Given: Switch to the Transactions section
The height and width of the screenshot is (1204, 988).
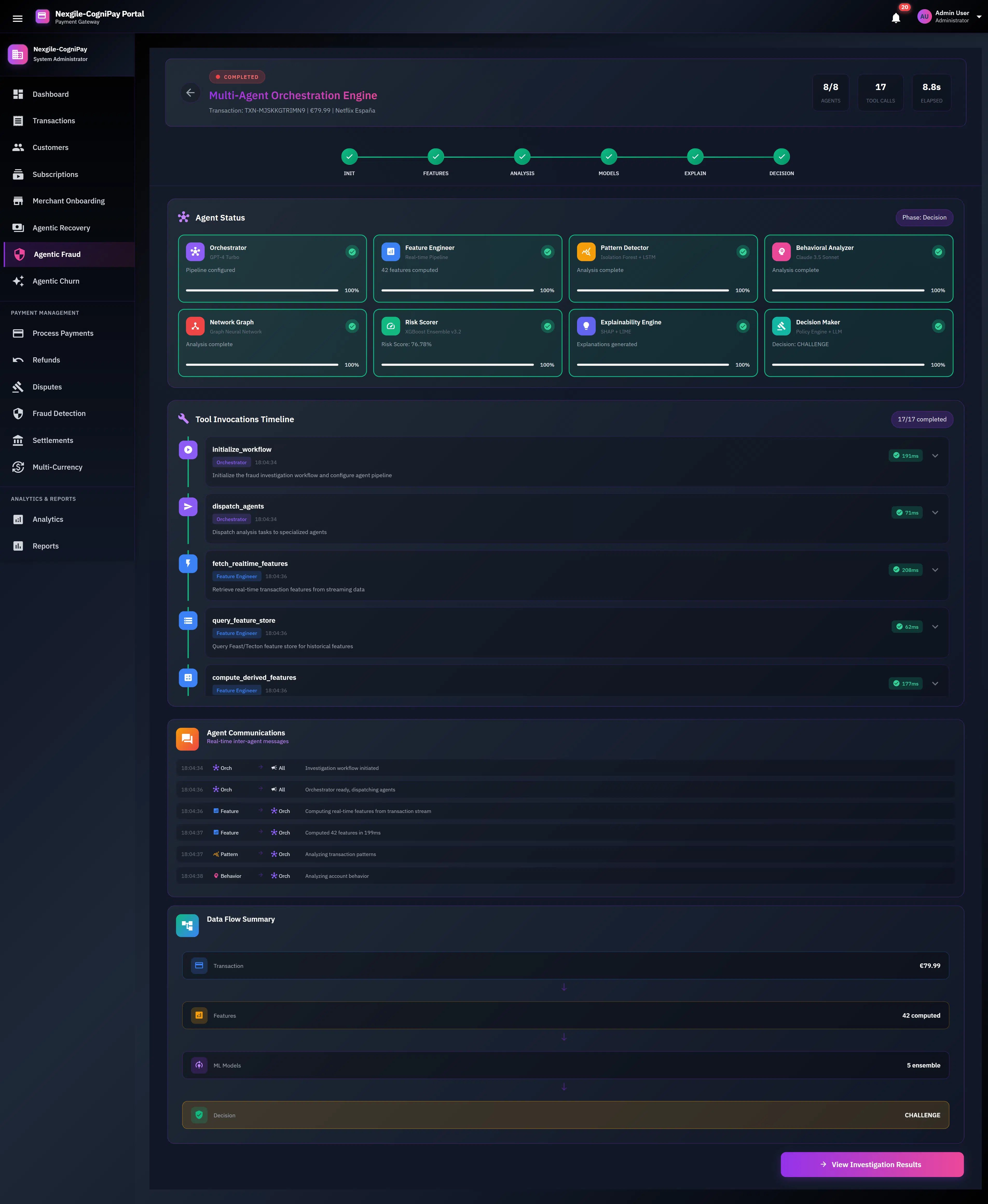Looking at the screenshot, I should click(x=53, y=121).
